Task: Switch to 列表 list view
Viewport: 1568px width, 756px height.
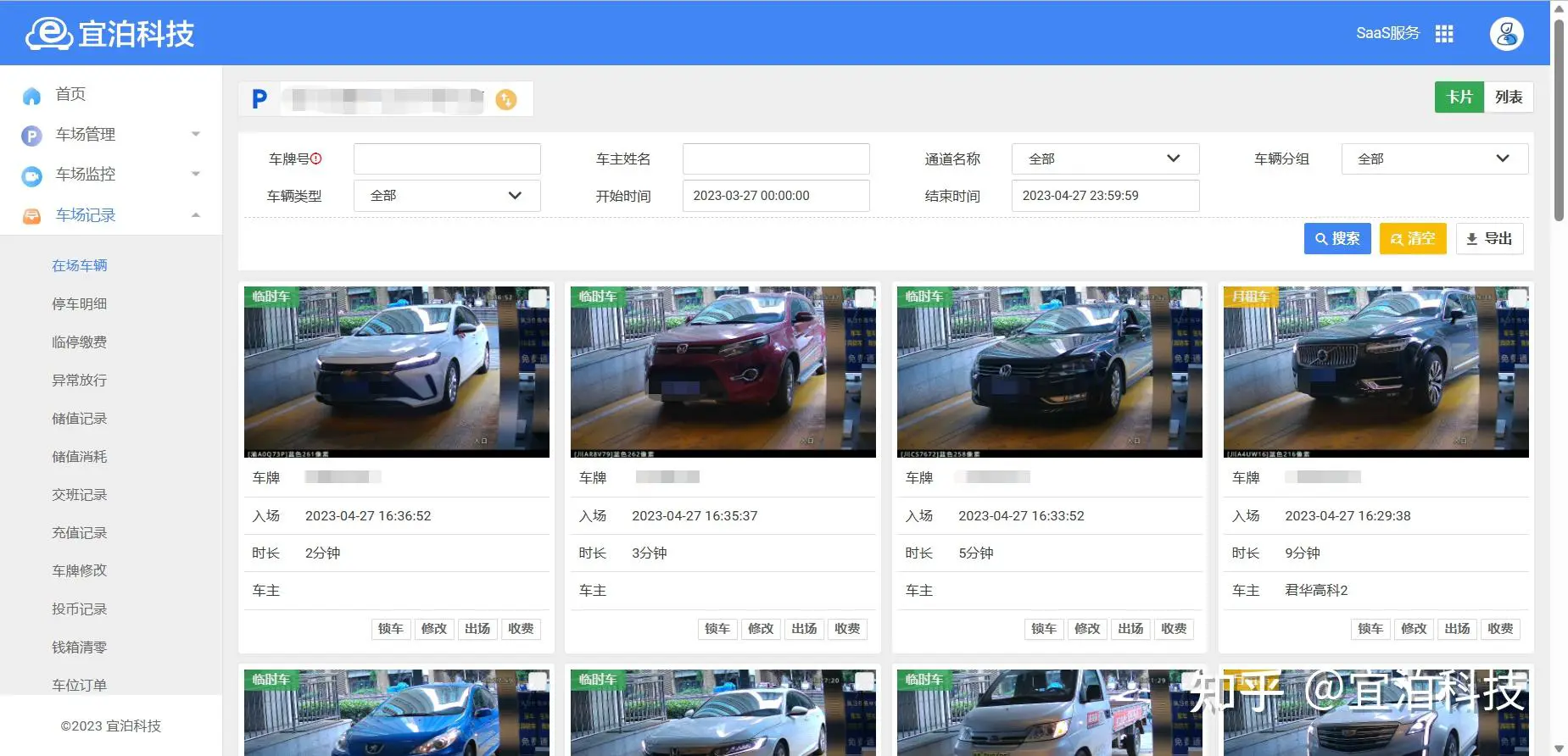Action: (1509, 97)
